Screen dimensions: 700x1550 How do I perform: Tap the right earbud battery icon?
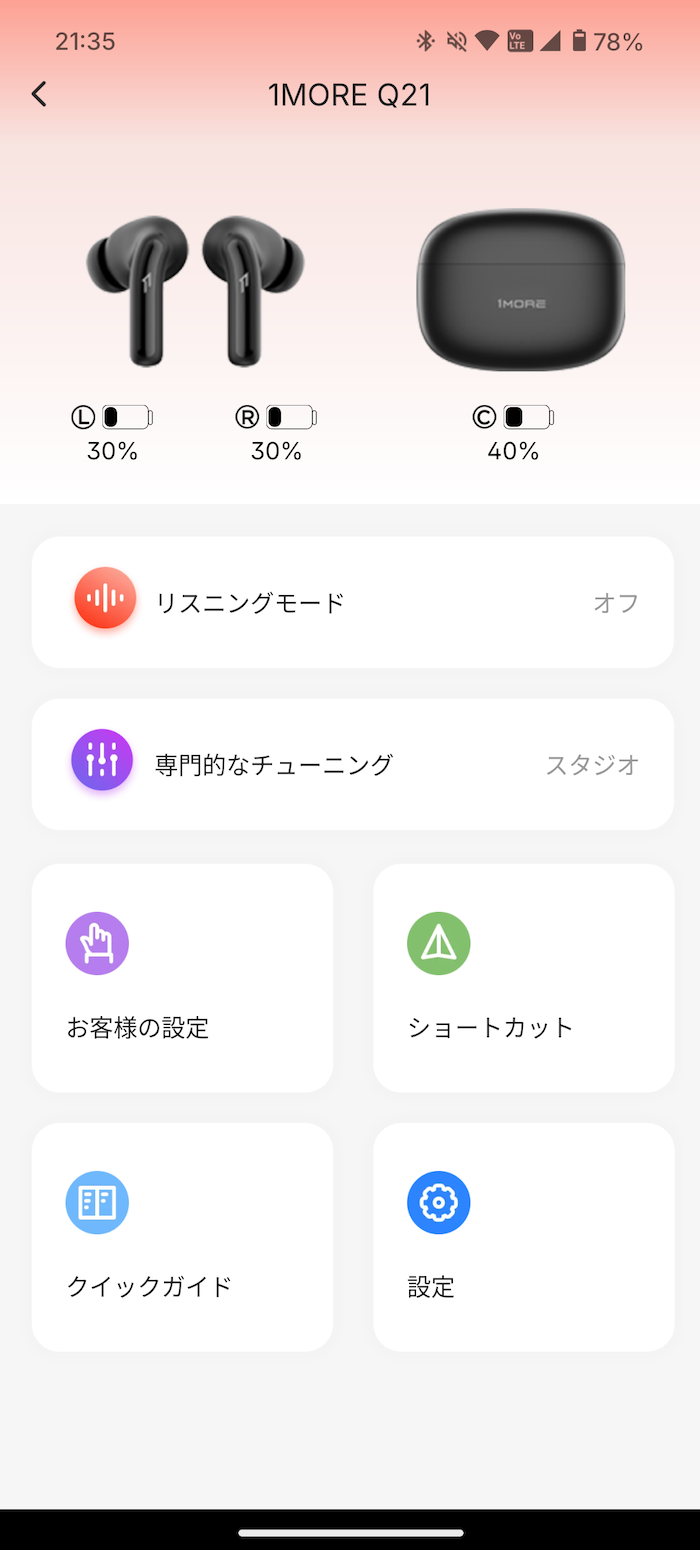(x=291, y=417)
